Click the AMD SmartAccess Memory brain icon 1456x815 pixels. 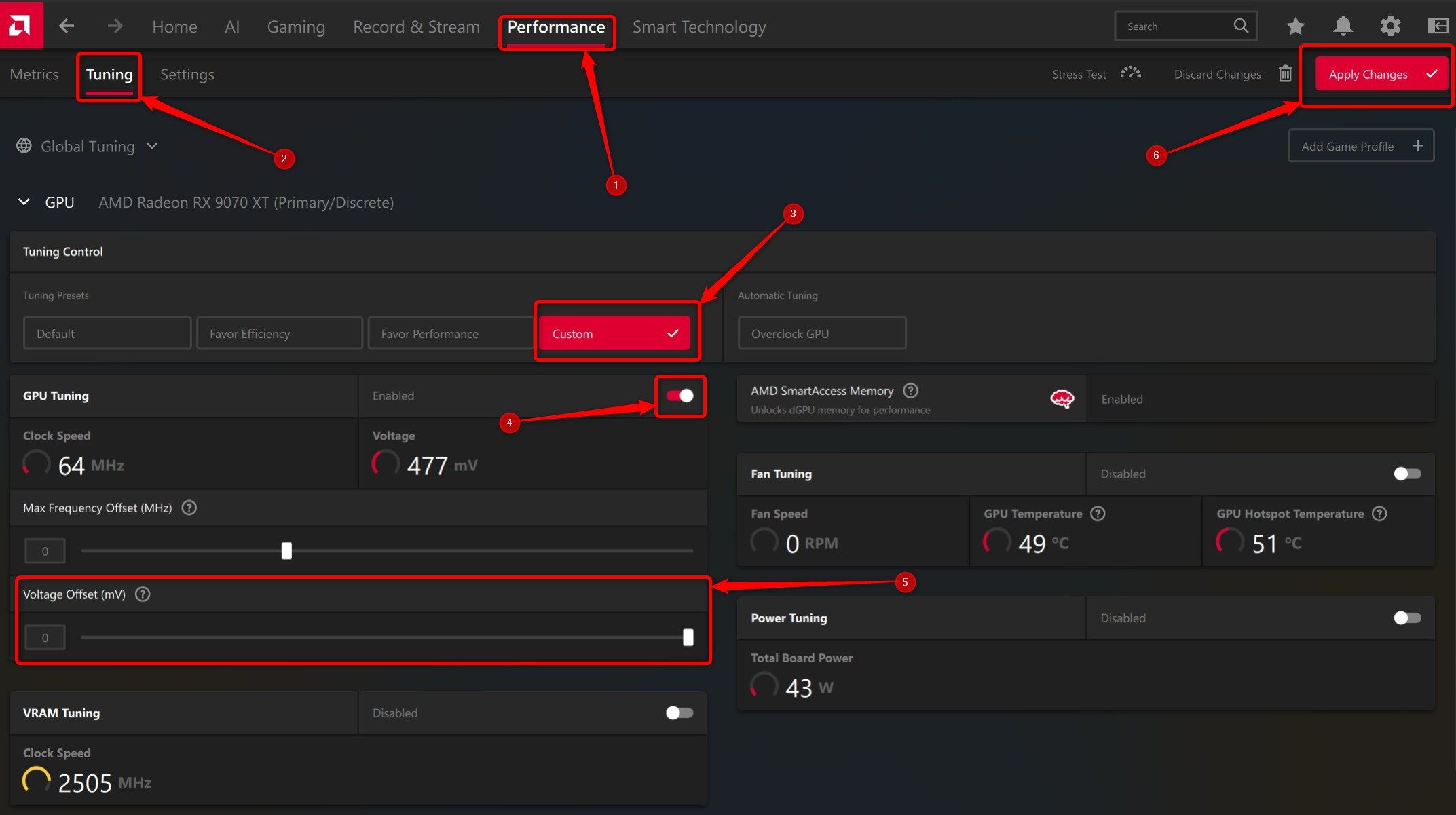coord(1062,399)
